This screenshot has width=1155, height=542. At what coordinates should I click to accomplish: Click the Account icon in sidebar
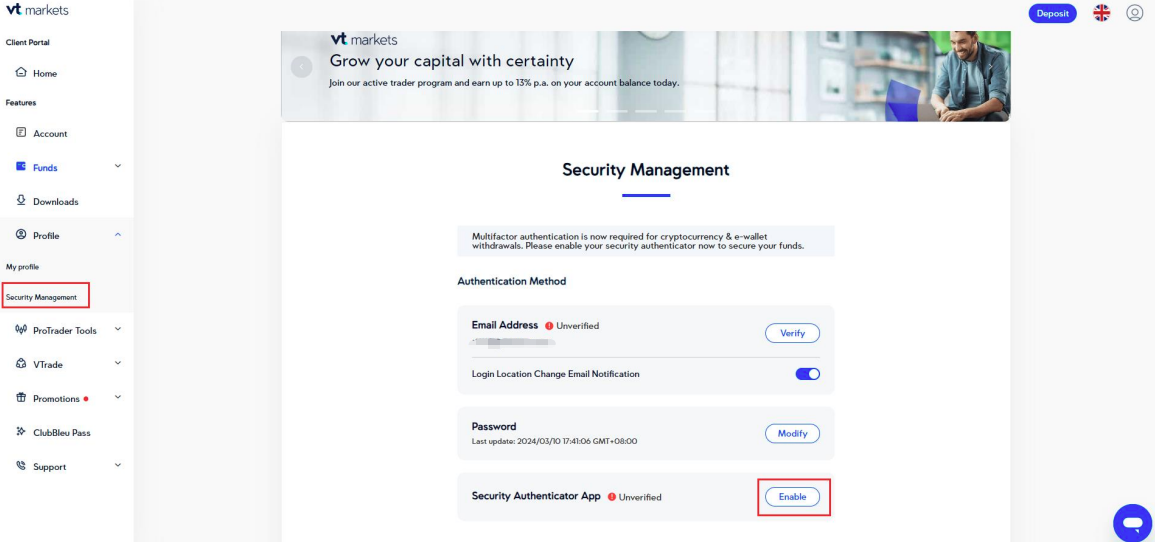point(21,133)
